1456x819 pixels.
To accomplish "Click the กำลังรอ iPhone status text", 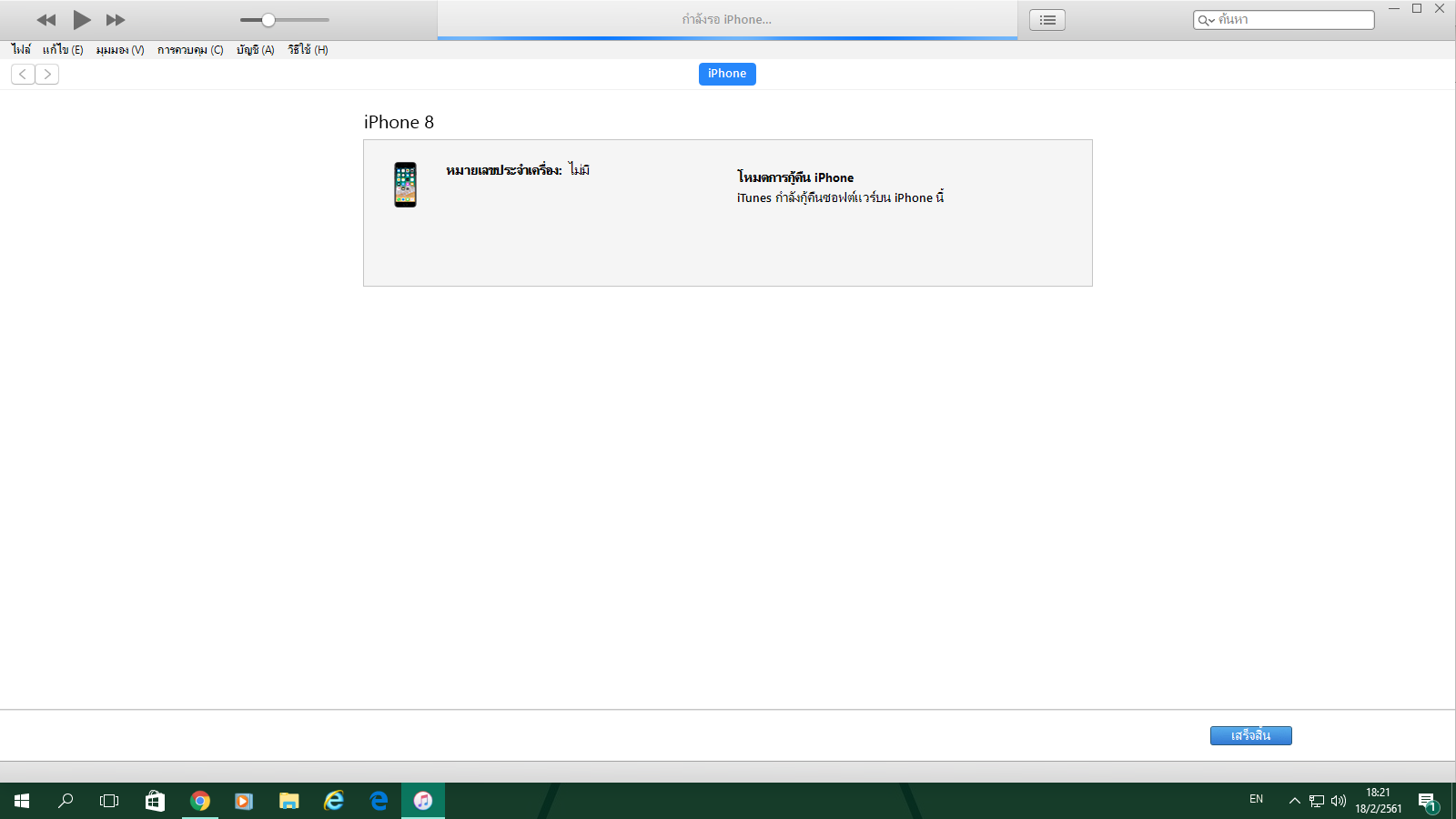I will click(727, 19).
